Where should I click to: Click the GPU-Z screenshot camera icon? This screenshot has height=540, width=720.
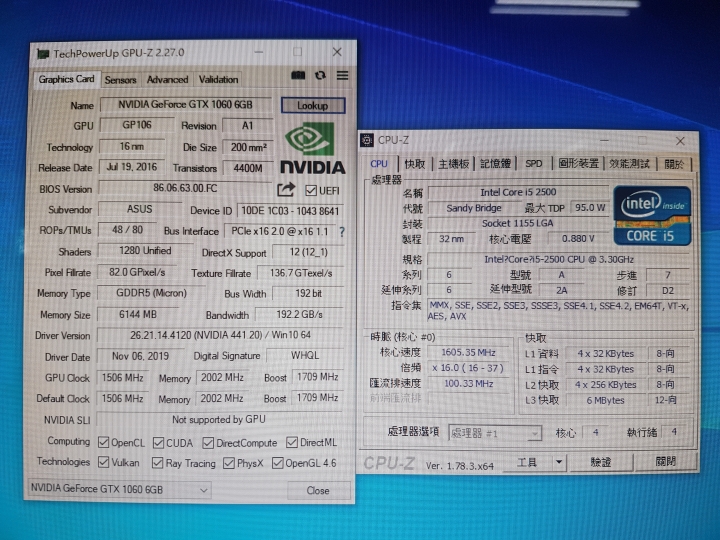coord(298,75)
